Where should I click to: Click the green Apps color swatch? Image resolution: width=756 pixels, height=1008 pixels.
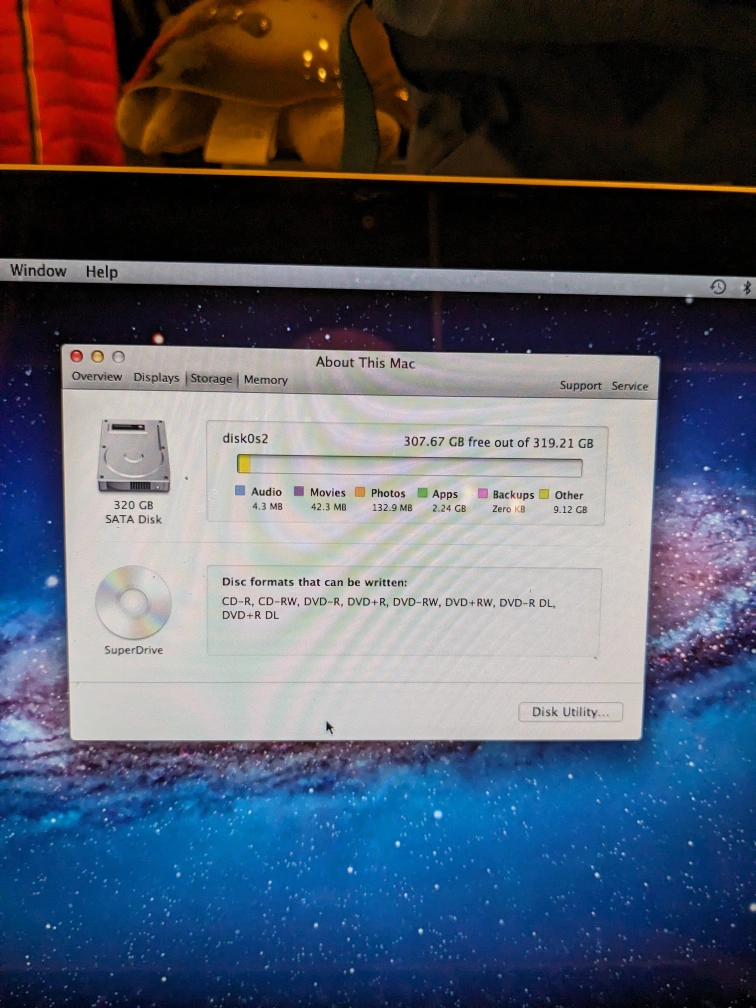[x=422, y=492]
